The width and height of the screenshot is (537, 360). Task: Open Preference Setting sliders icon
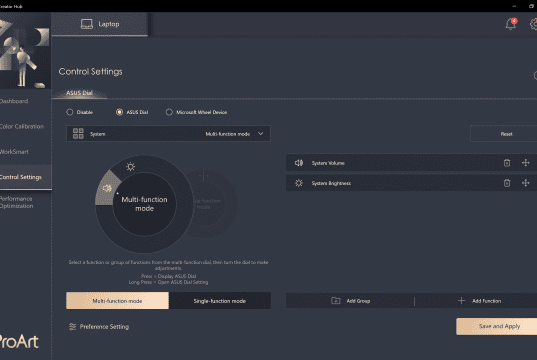[x=72, y=327]
